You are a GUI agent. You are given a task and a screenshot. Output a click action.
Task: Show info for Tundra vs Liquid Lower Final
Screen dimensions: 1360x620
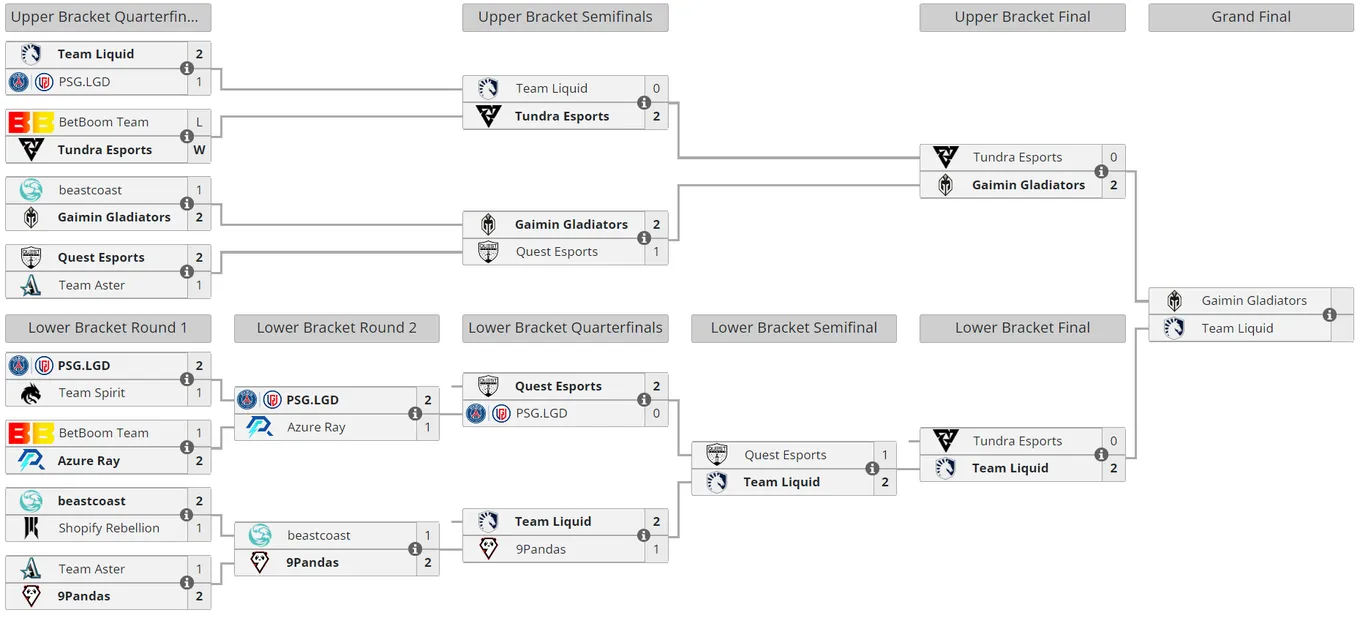click(x=1101, y=454)
